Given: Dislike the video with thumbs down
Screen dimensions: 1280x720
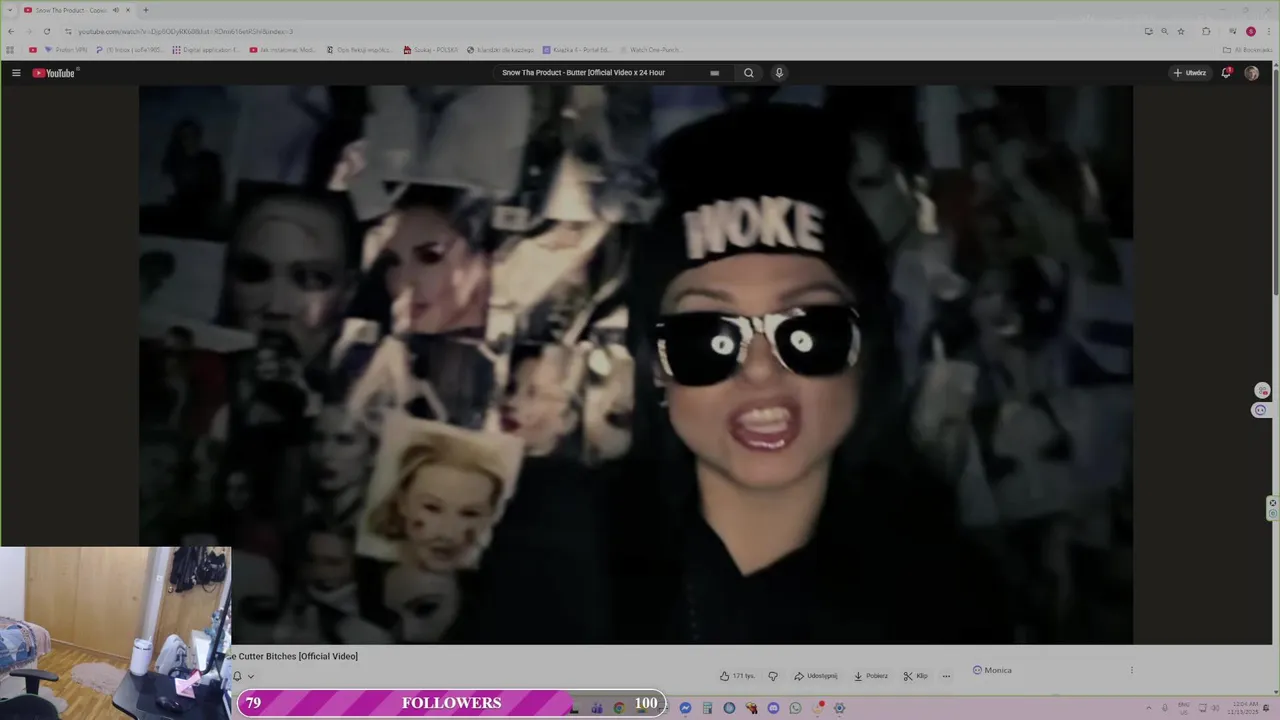Looking at the screenshot, I should coord(773,676).
